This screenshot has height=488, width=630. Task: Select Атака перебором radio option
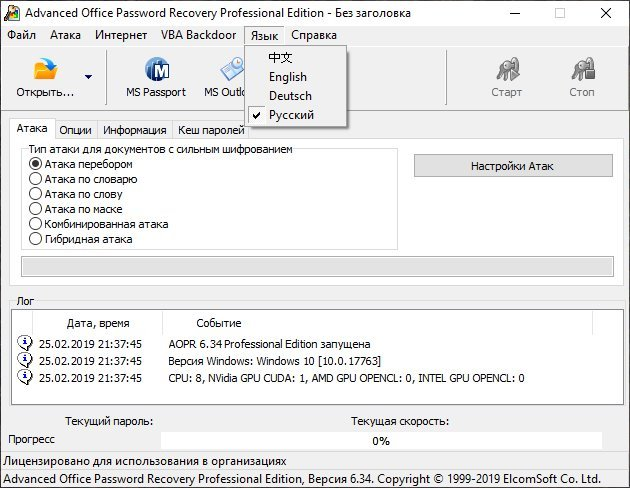[36, 164]
